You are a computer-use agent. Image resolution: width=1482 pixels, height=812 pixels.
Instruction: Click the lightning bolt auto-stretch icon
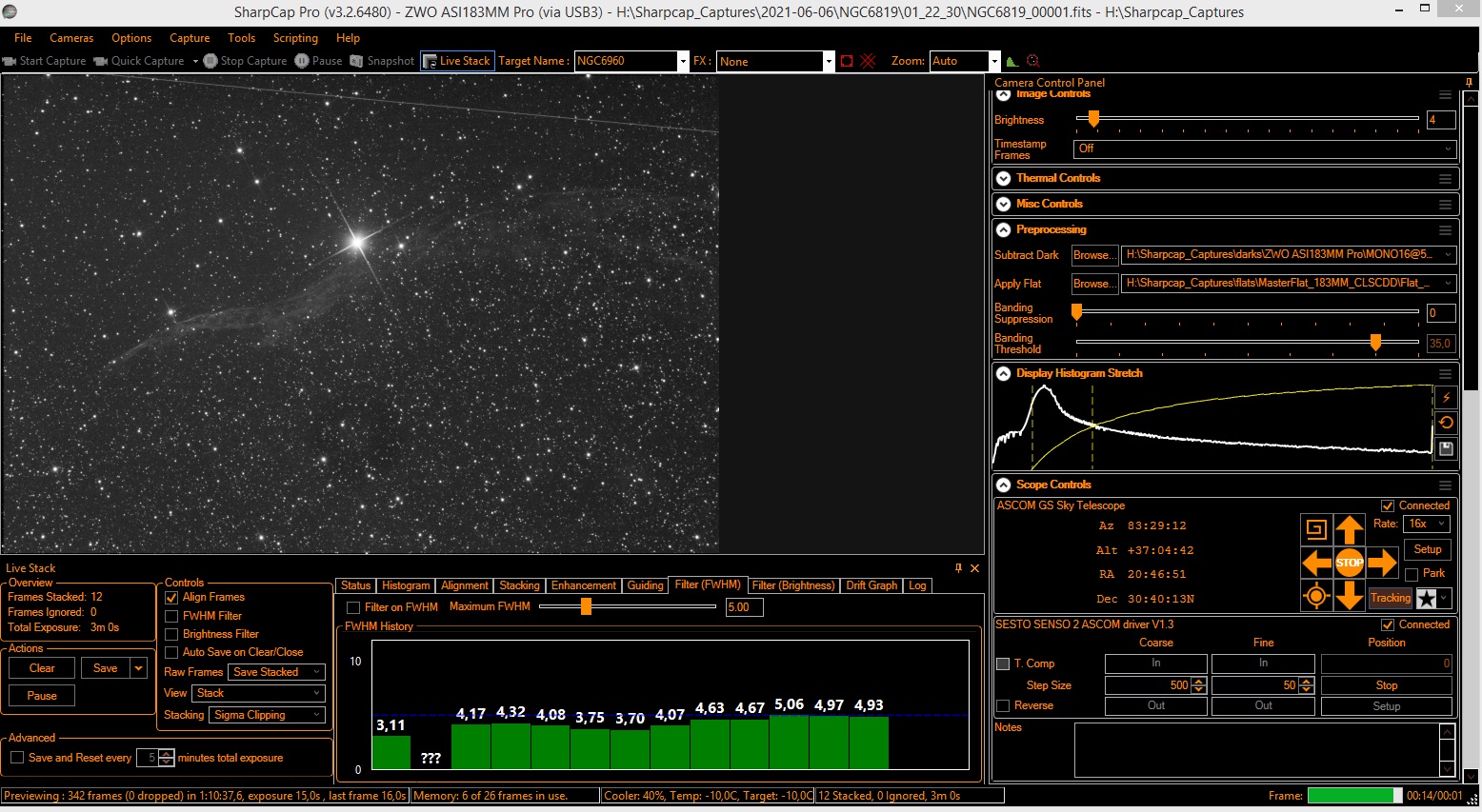[1446, 398]
